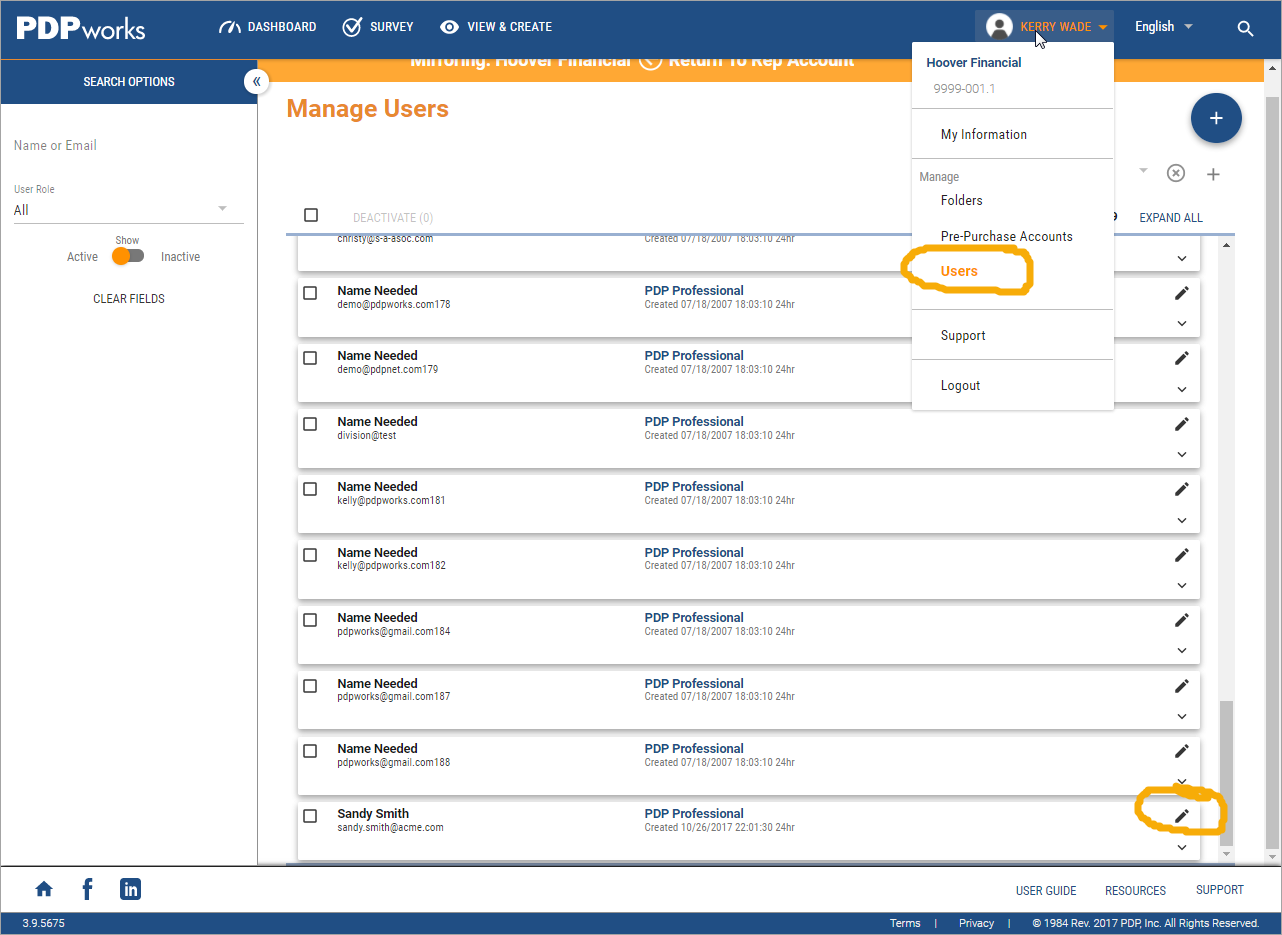The width and height of the screenshot is (1282, 935).
Task: Open the RESOURCES footer link
Action: [x=1135, y=890]
